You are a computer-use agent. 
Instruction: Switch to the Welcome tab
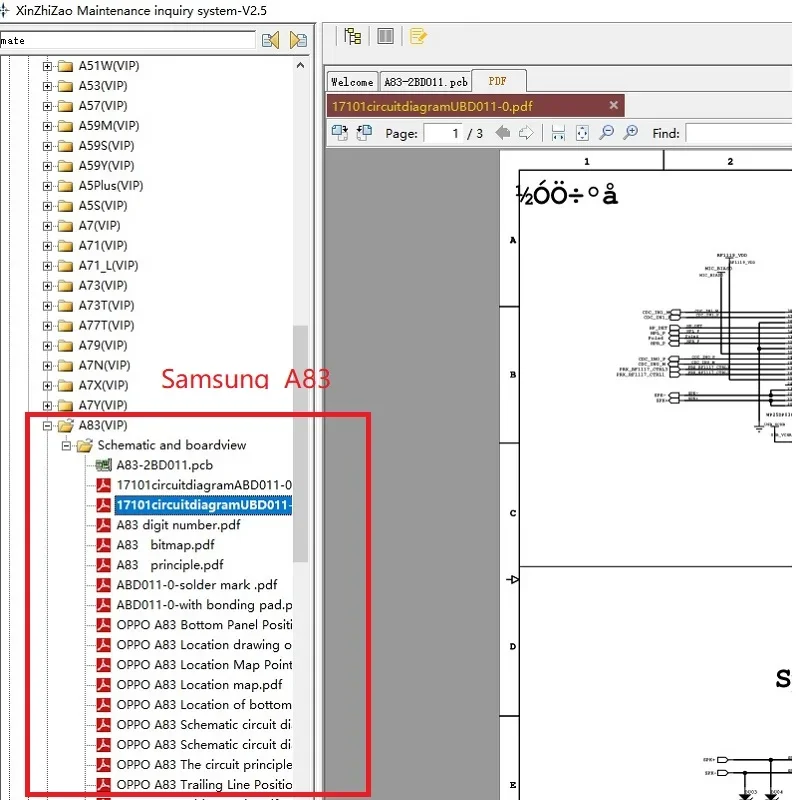click(352, 82)
